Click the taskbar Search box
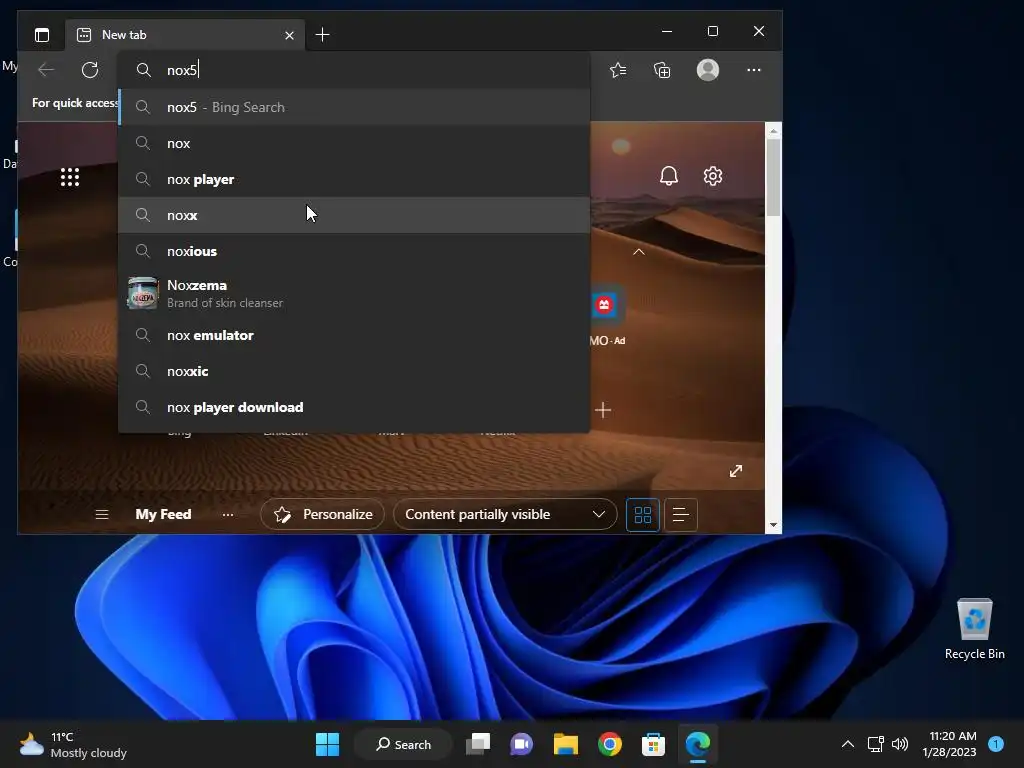 coord(403,744)
